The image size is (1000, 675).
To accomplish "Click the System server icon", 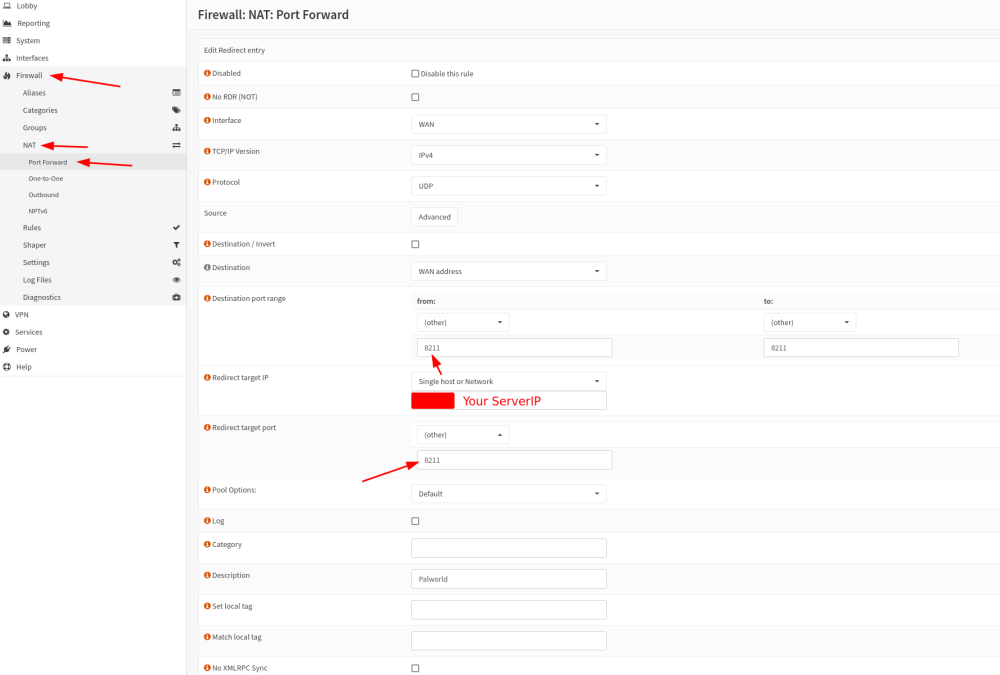I will (7, 40).
